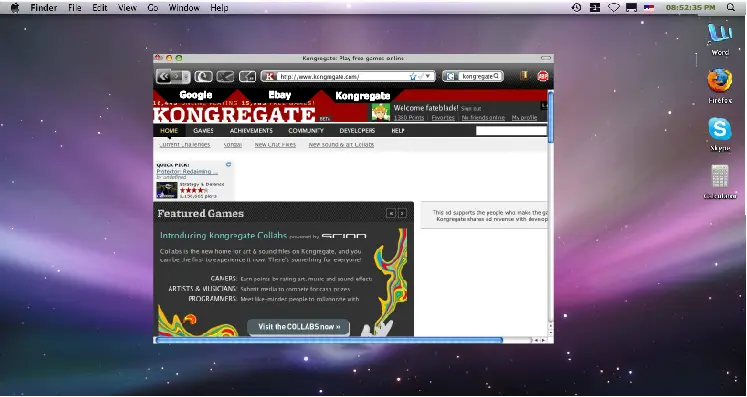Click HOME in Kongregate navigation

coord(169,131)
